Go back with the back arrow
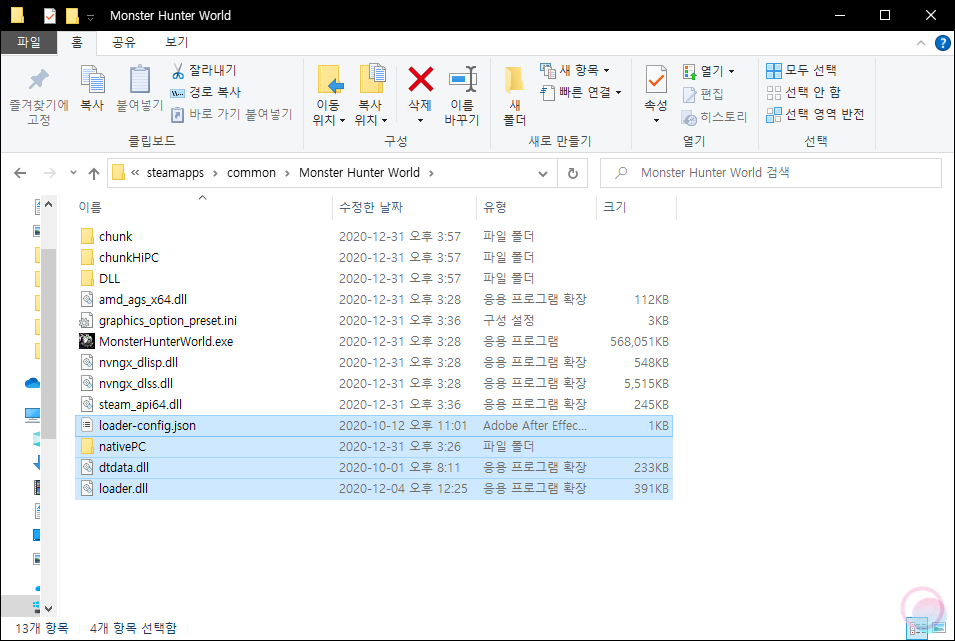The image size is (955, 641). tap(20, 173)
